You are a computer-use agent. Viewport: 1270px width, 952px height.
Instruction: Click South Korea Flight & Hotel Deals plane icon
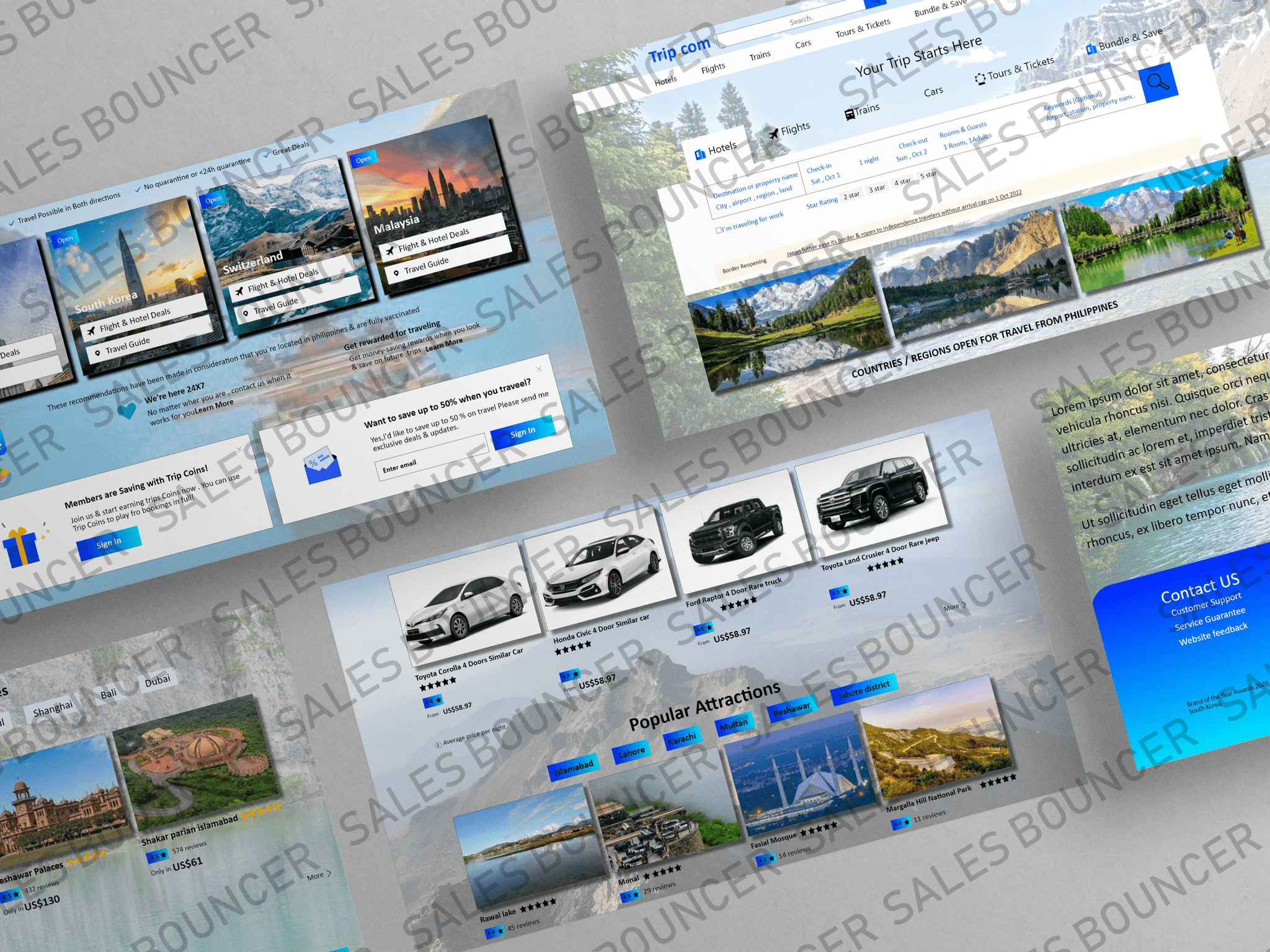pos(91,331)
